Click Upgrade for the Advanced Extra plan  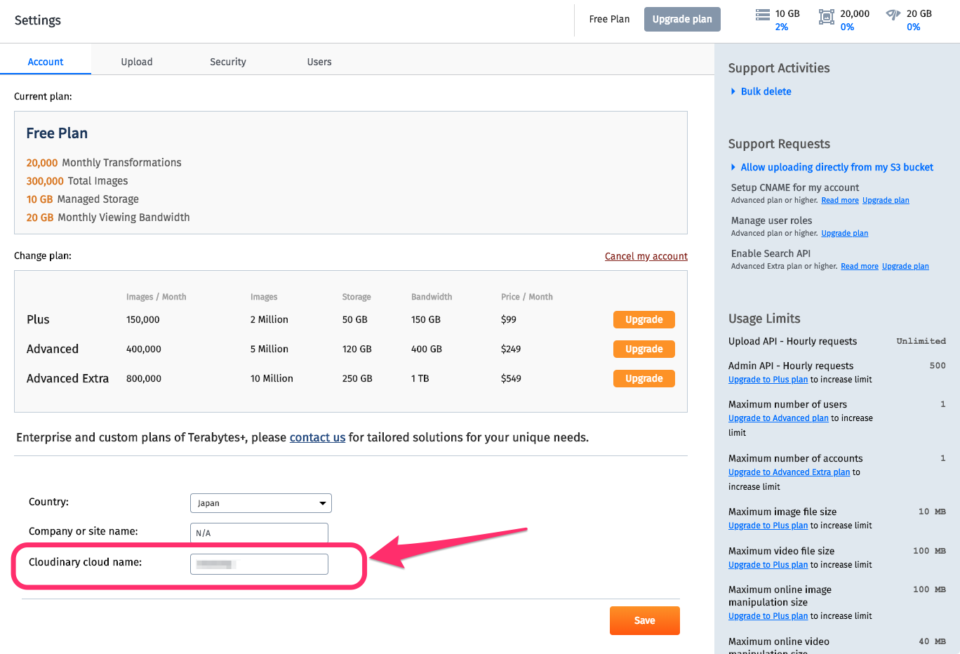[643, 378]
